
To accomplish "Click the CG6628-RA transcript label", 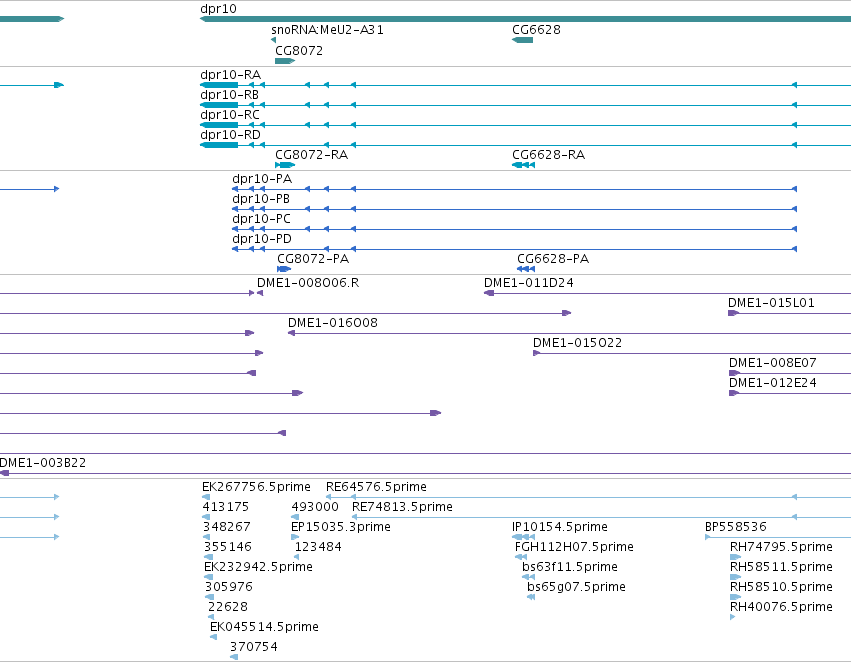I will point(549,155).
